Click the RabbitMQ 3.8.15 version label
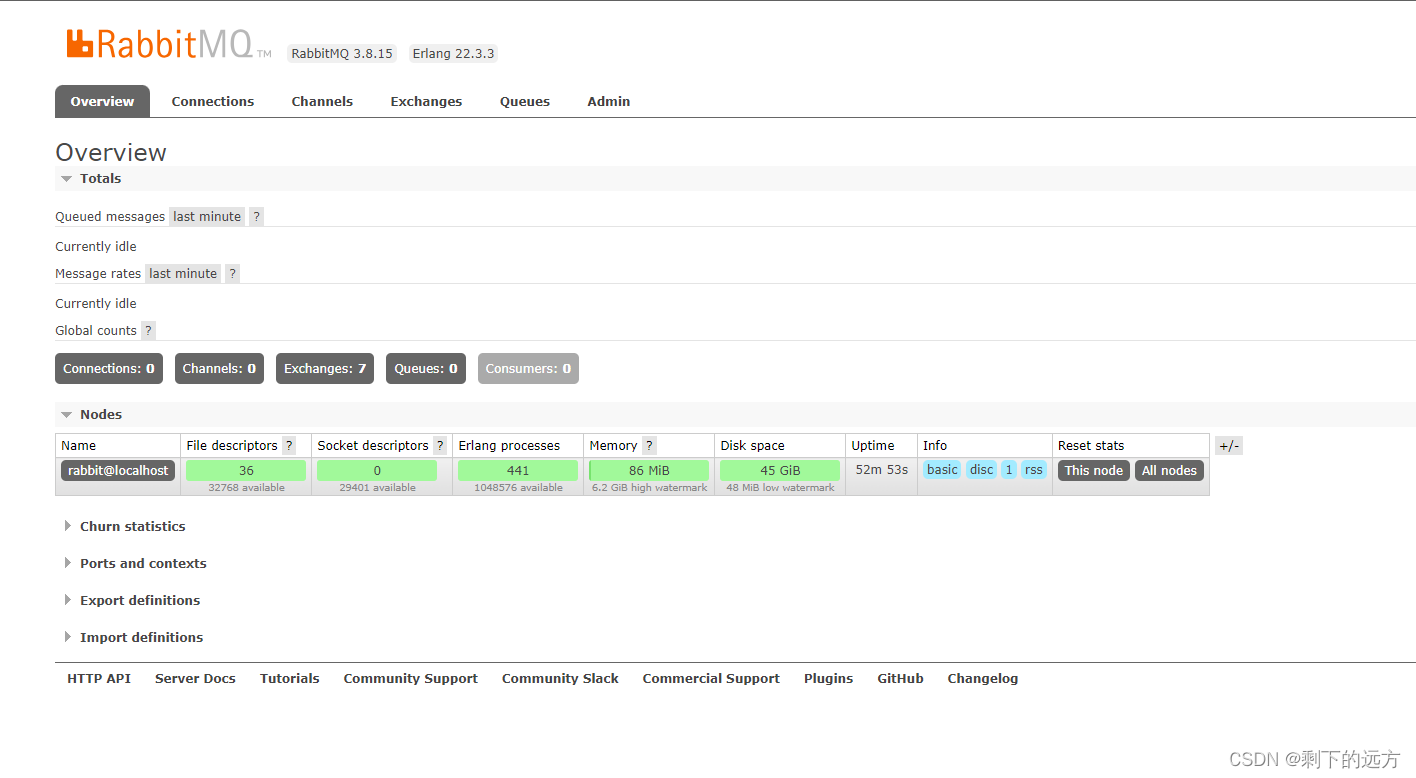The width and height of the screenshot is (1416, 778). pyautogui.click(x=342, y=53)
